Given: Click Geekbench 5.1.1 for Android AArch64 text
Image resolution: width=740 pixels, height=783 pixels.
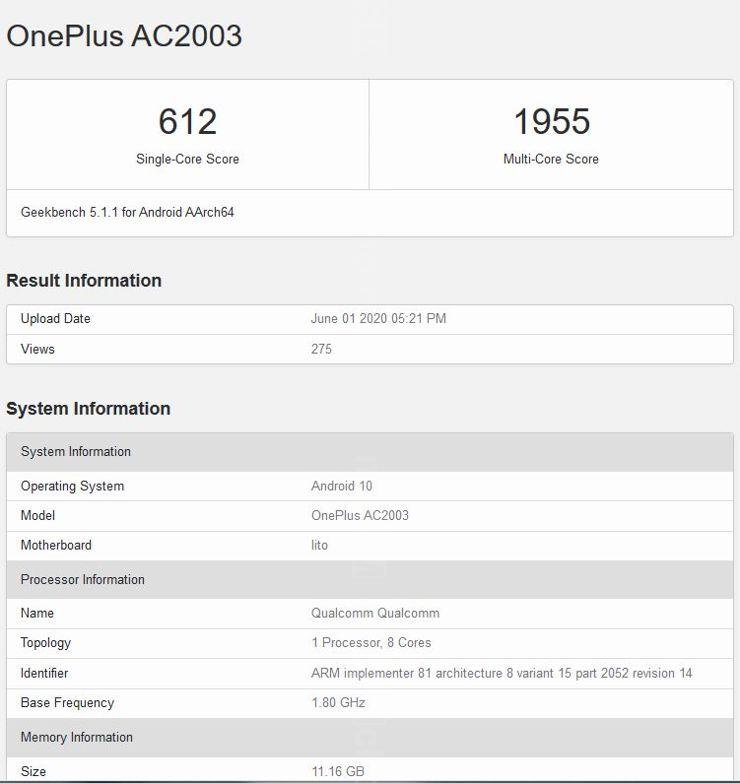Looking at the screenshot, I should tap(127, 212).
